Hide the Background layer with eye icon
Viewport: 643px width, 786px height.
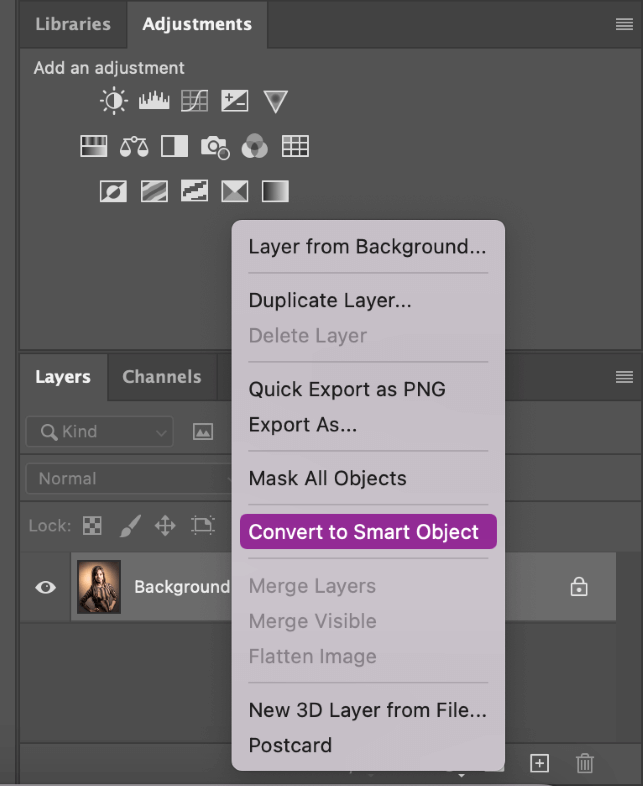[x=46, y=587]
